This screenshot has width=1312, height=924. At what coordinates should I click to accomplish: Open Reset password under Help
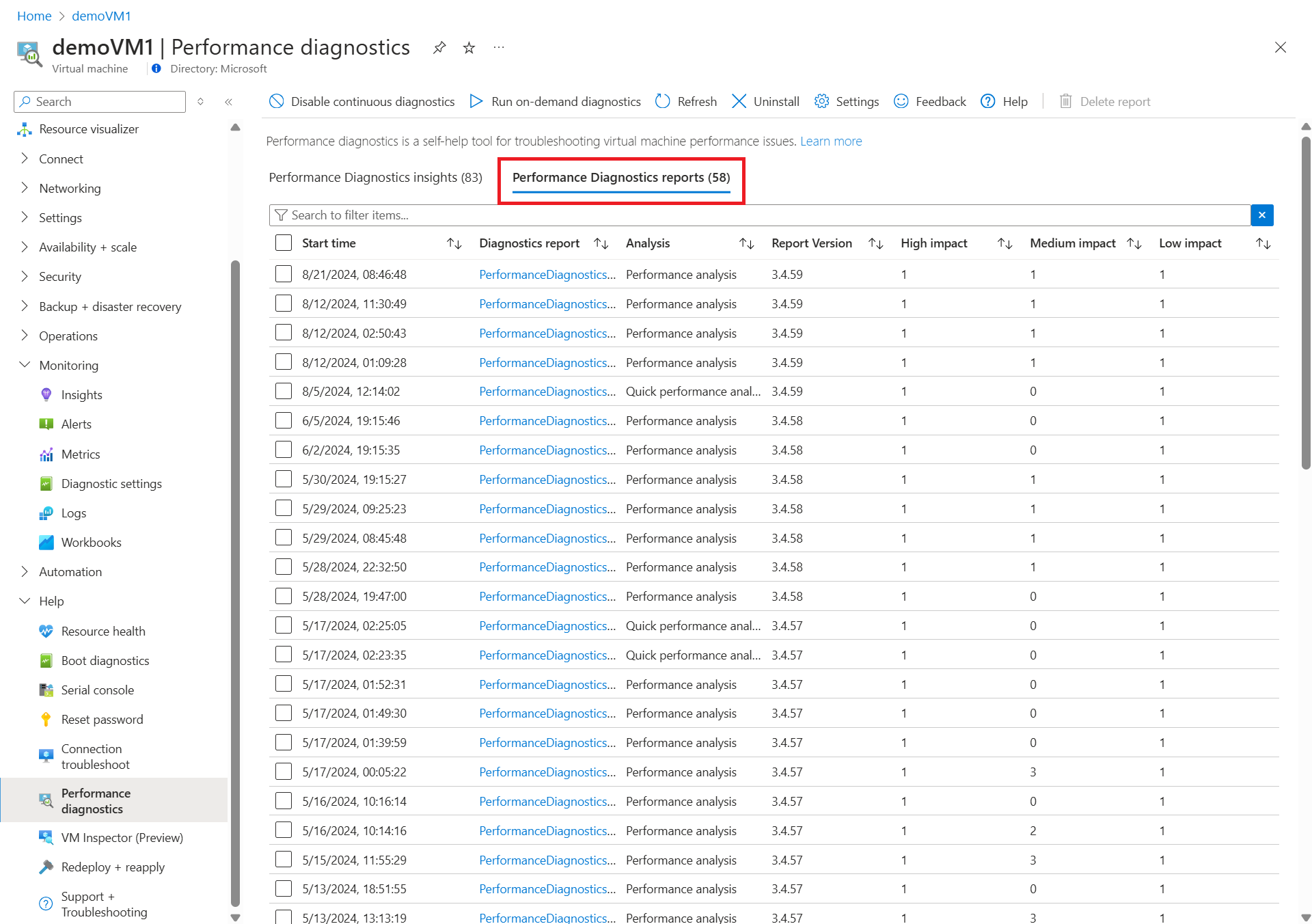pyautogui.click(x=102, y=720)
